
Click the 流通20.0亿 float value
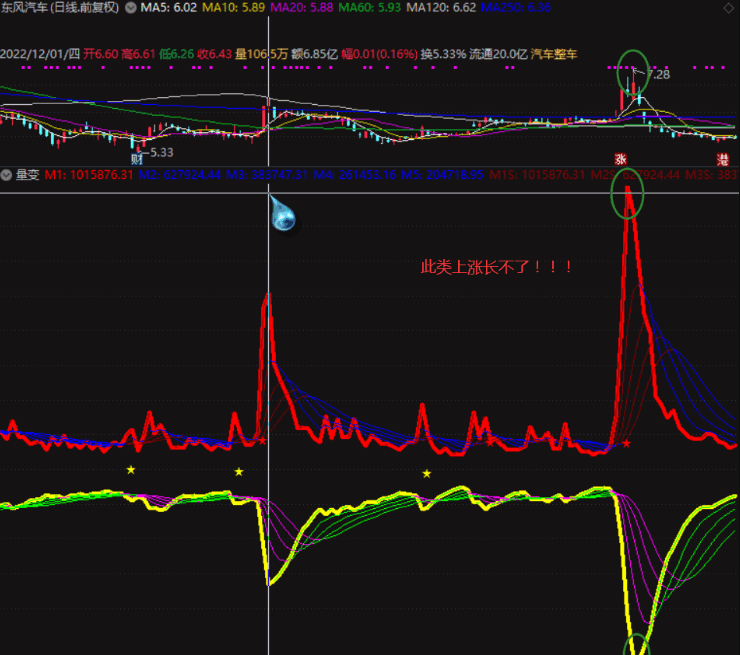coord(498,54)
